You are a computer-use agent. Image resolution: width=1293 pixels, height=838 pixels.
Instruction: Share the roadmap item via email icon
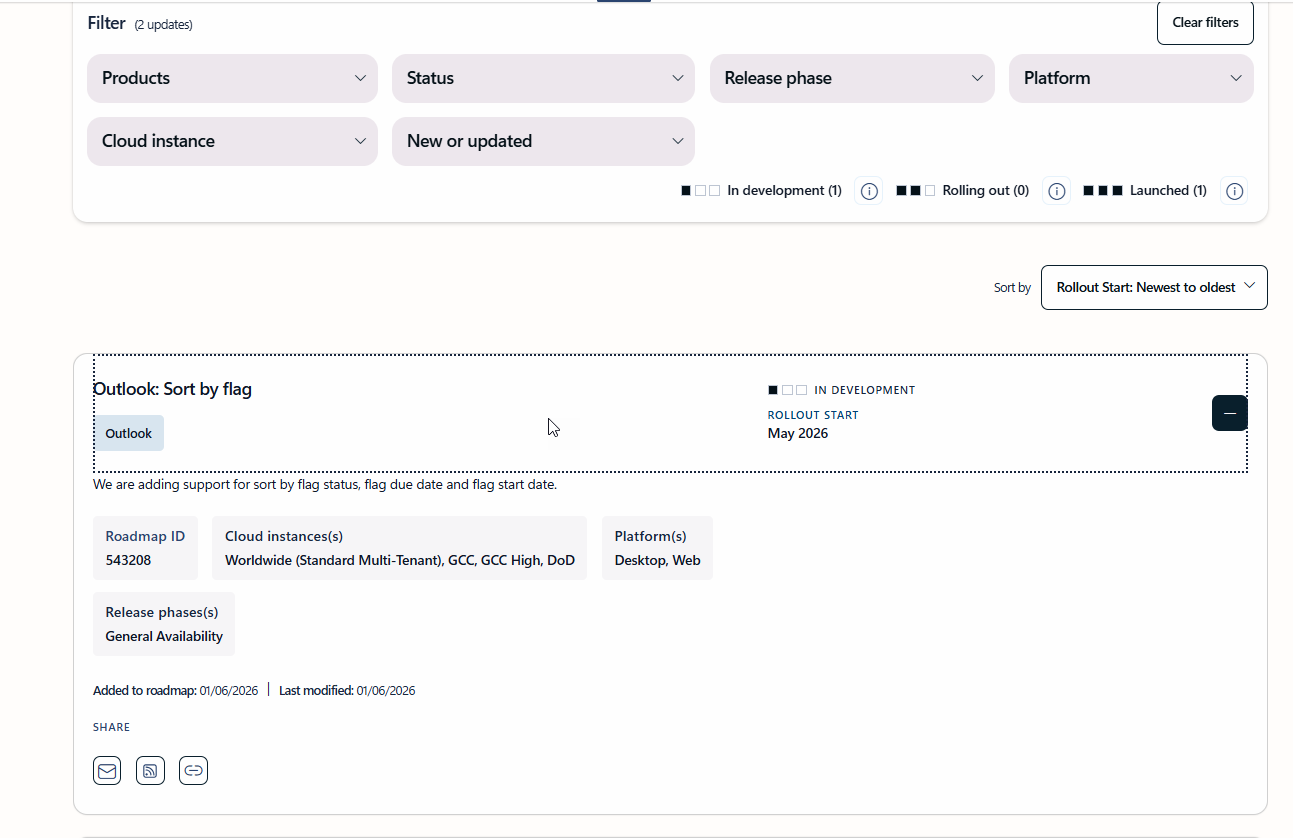(x=107, y=770)
